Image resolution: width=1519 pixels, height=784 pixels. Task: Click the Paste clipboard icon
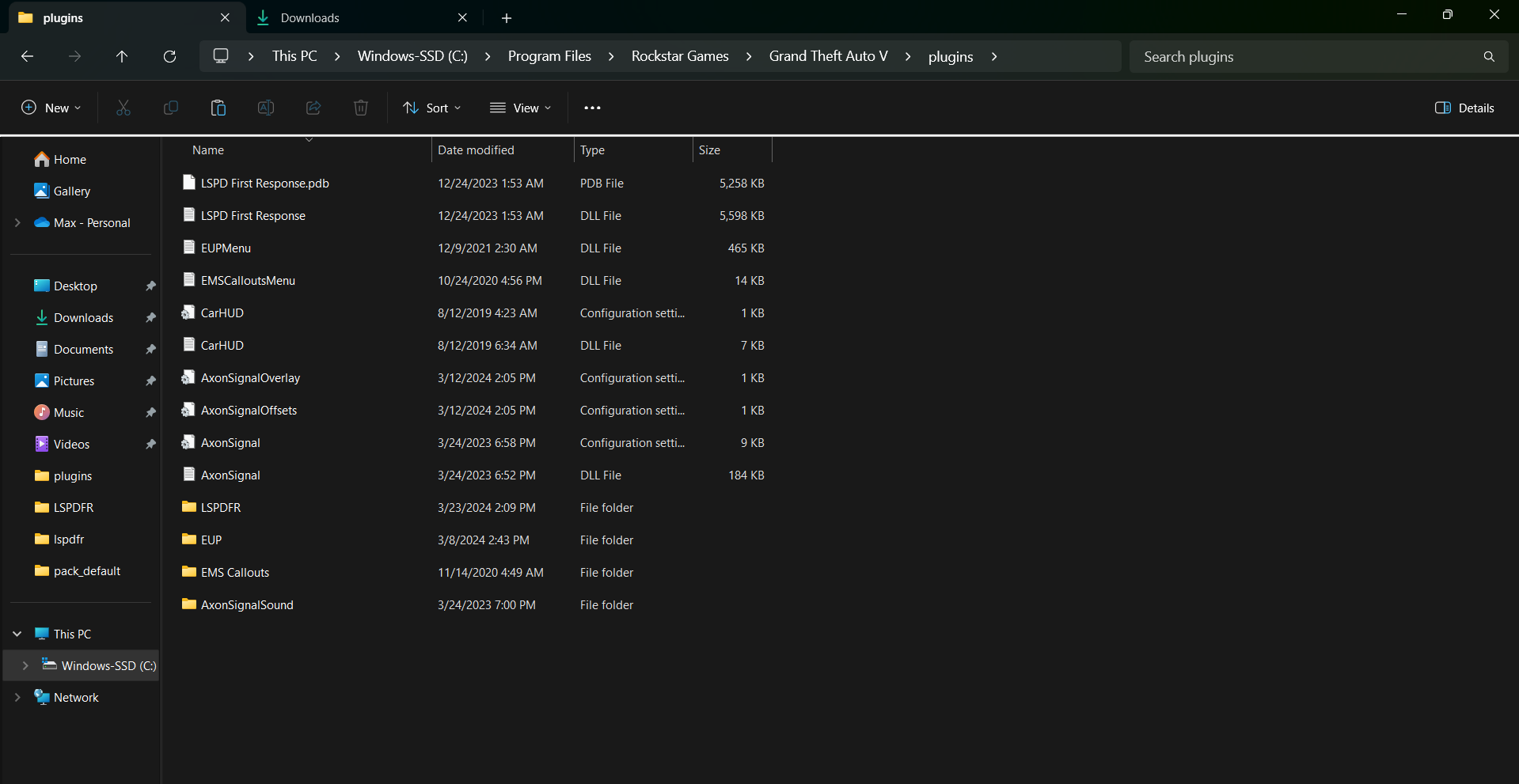pos(218,108)
